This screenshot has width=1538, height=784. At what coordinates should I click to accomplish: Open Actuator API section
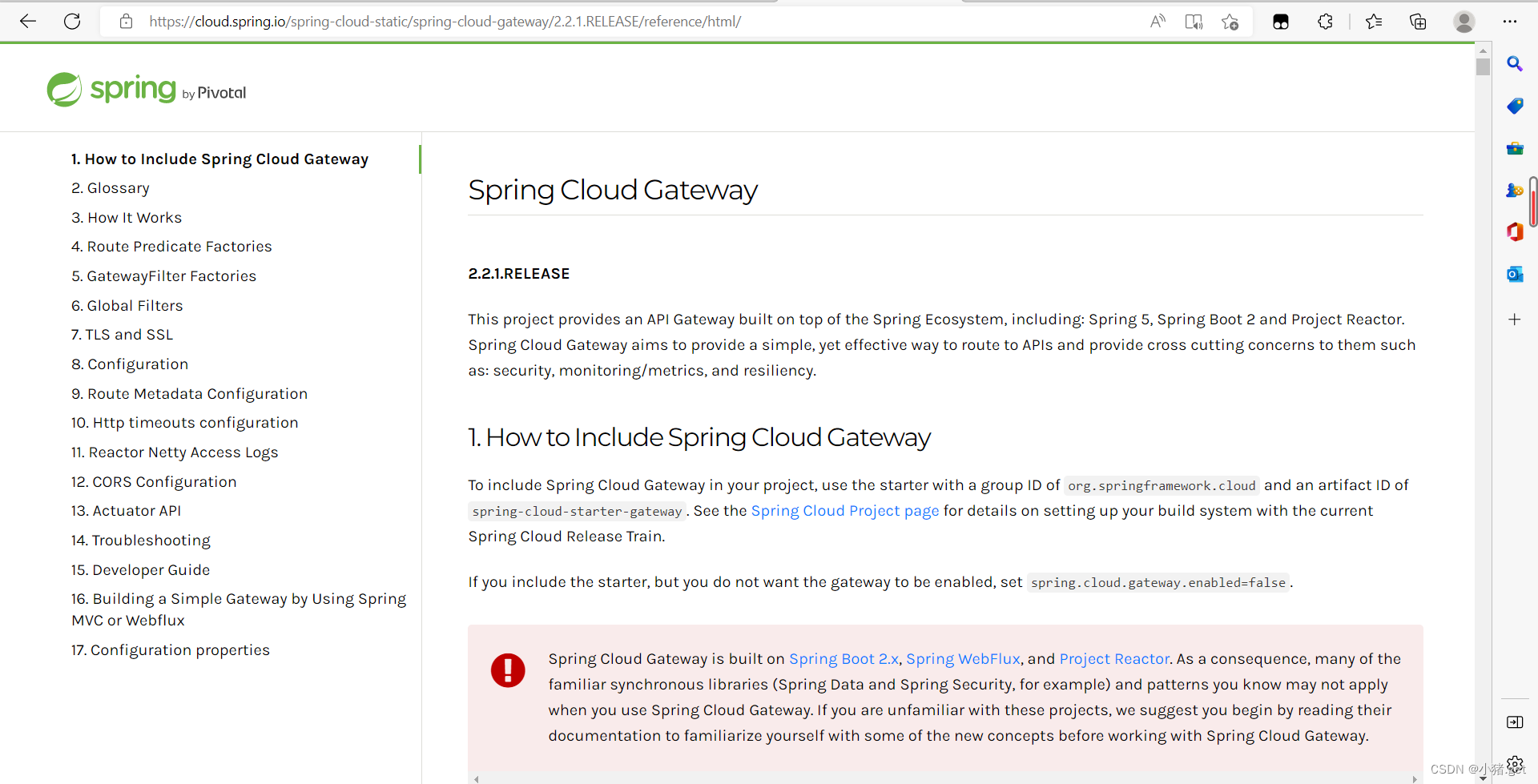coord(126,511)
